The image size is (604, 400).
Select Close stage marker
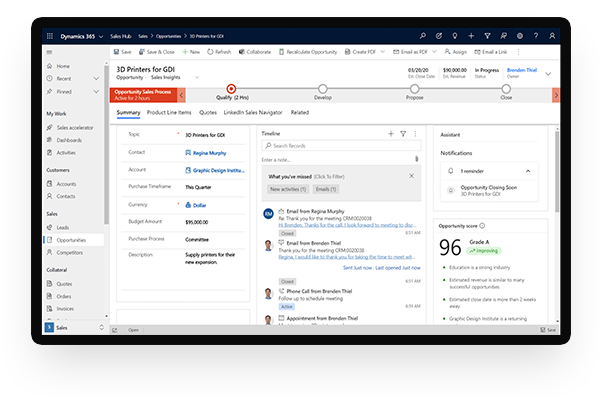[506, 89]
